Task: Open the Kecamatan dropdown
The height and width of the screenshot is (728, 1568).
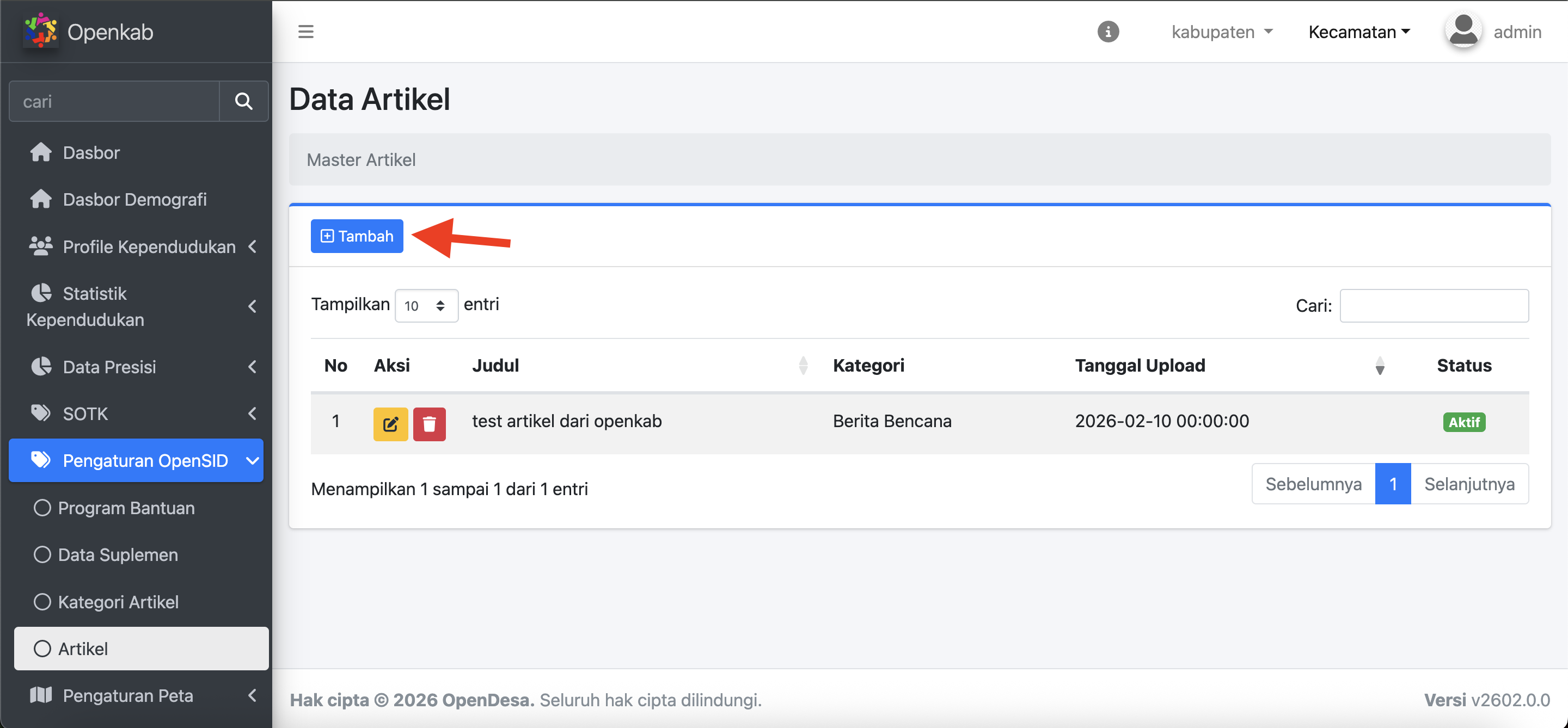Action: (x=1358, y=32)
